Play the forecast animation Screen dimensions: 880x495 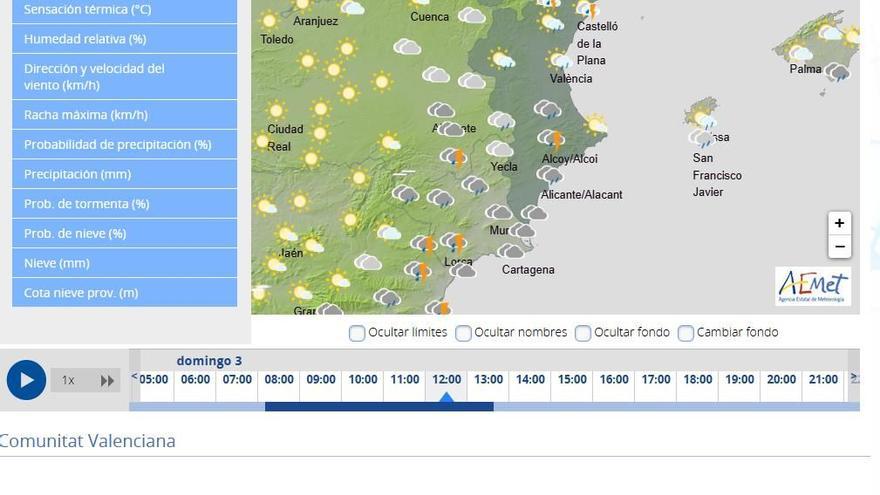[x=26, y=380]
